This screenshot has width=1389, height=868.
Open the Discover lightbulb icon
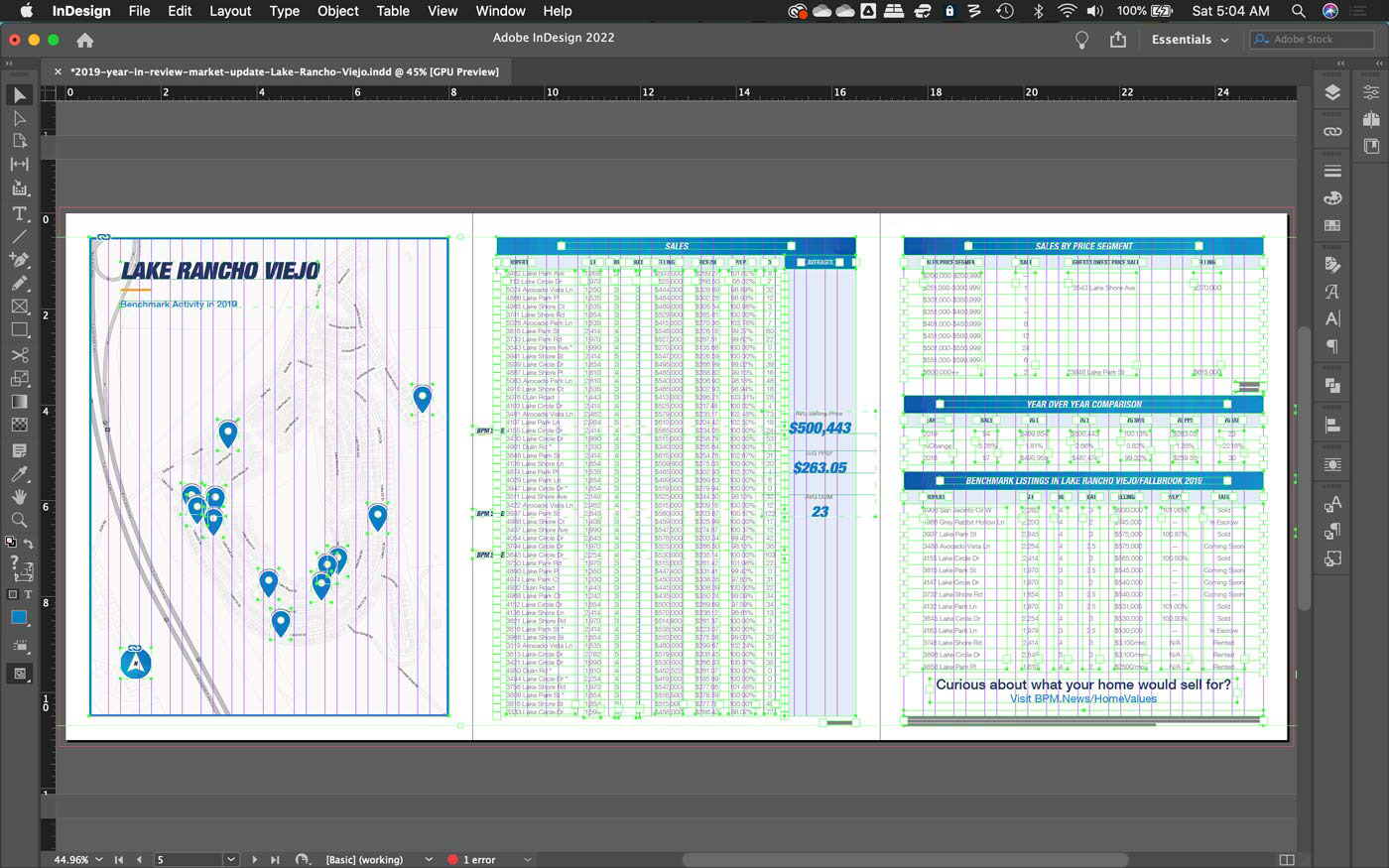pyautogui.click(x=1082, y=40)
